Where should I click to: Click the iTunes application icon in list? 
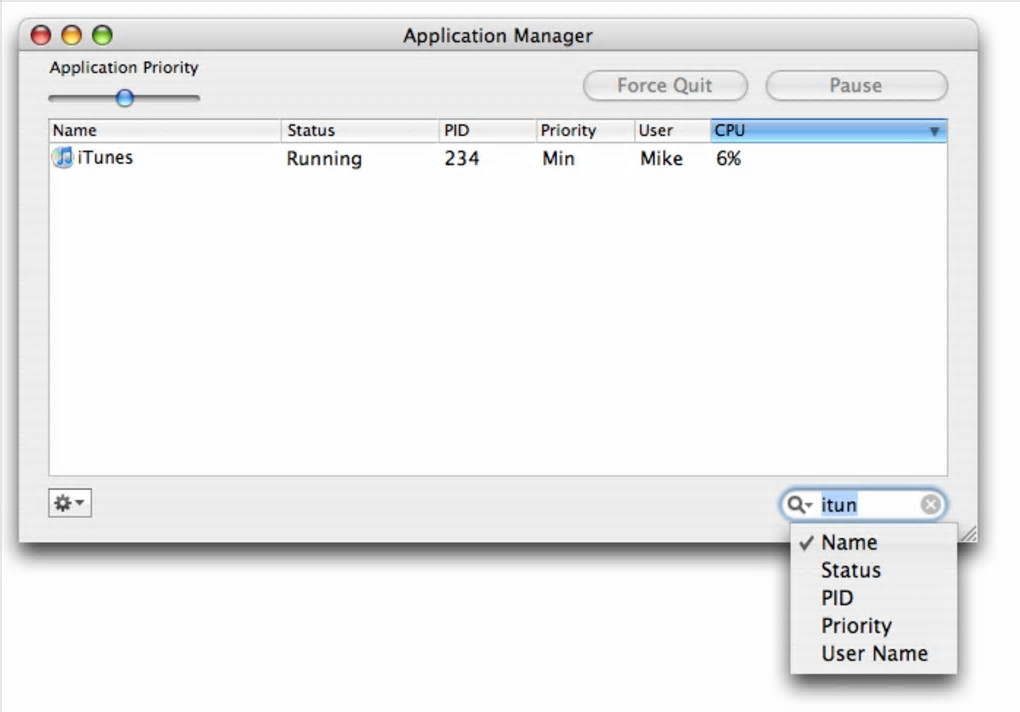click(x=62, y=157)
